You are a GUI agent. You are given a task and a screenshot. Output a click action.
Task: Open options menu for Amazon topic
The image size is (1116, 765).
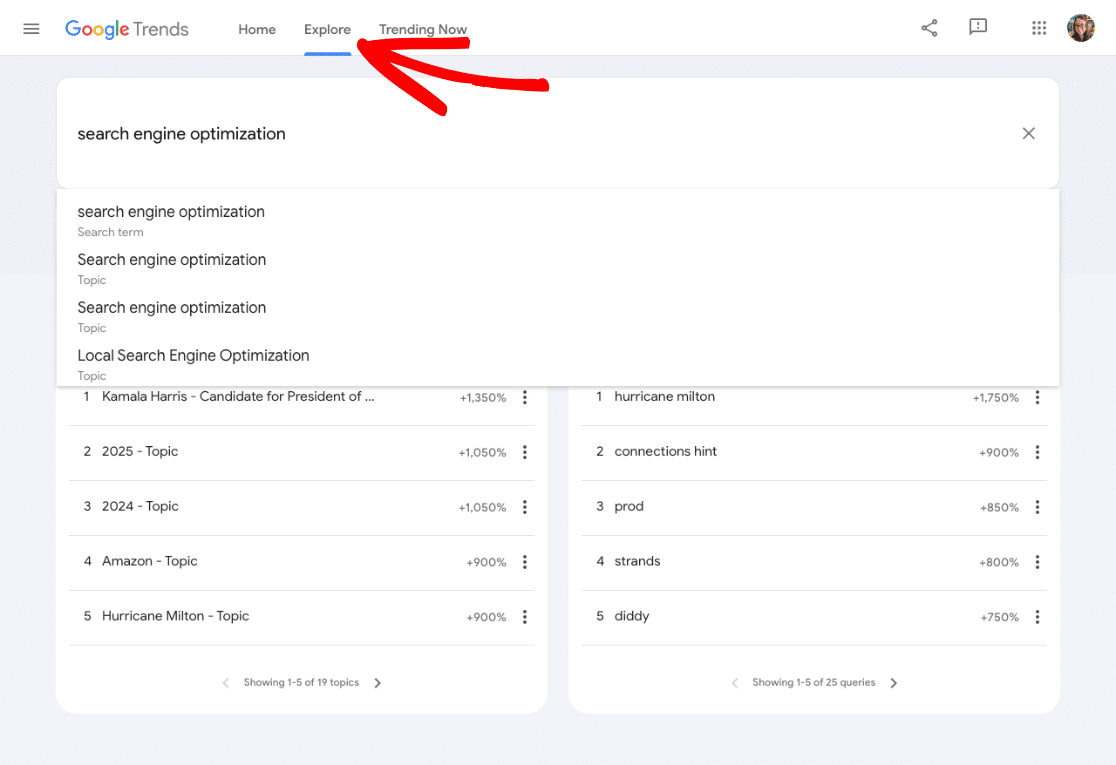pos(525,562)
